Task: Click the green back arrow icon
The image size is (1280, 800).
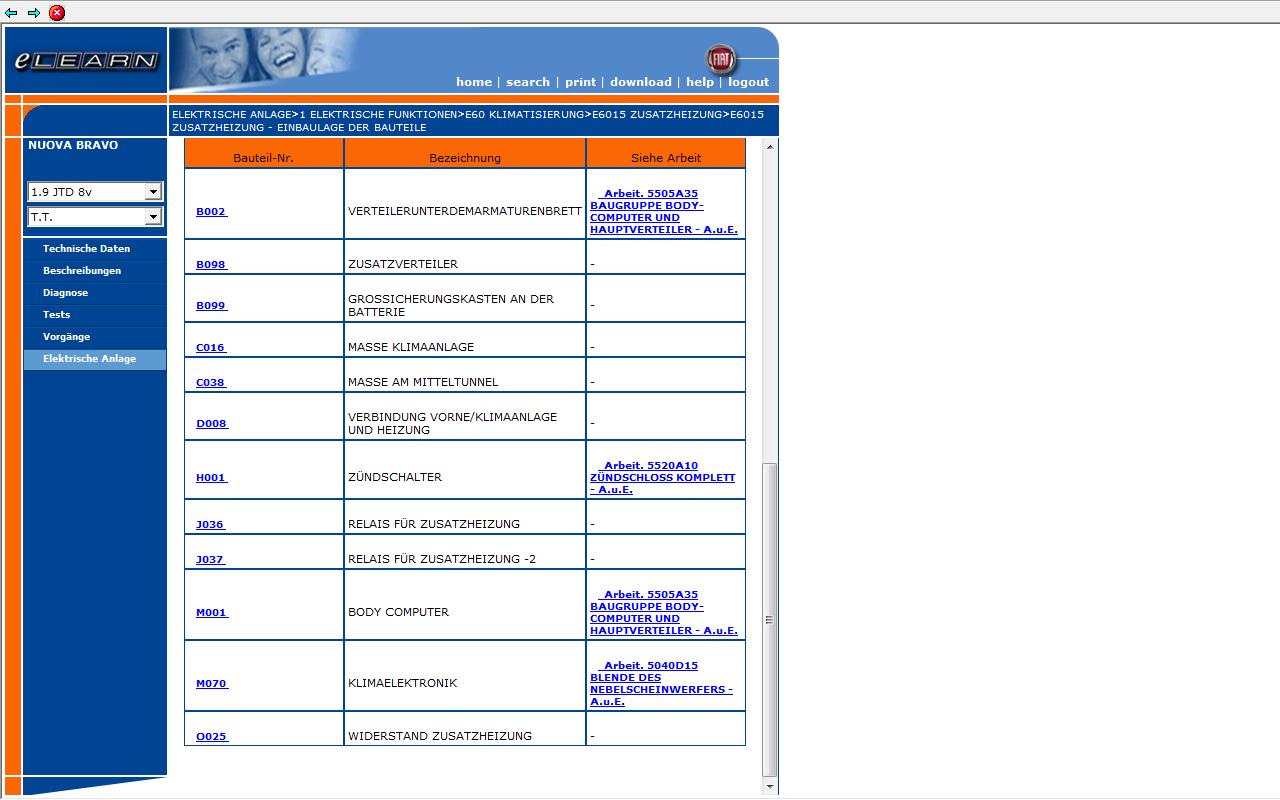Action: (11, 13)
